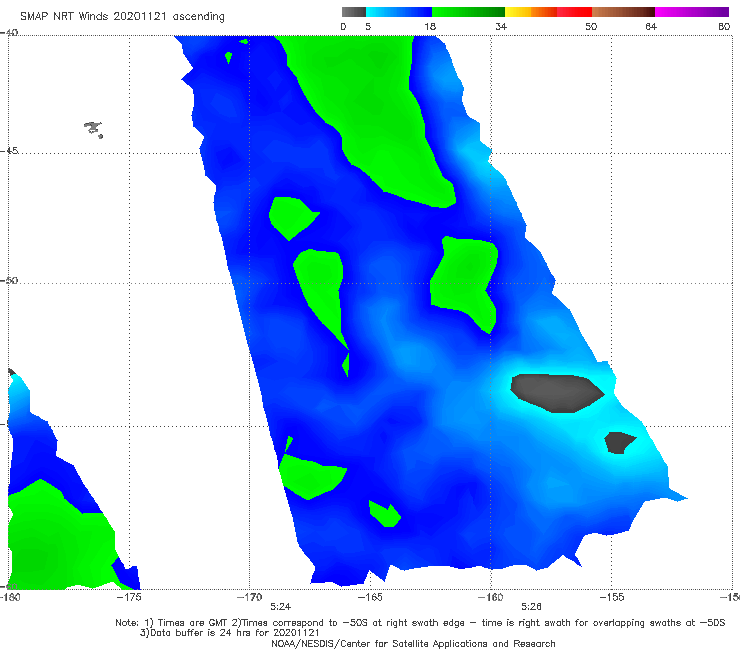740x650 pixels.
Task: Select the gray segment of the color bar
Action: click(x=354, y=12)
